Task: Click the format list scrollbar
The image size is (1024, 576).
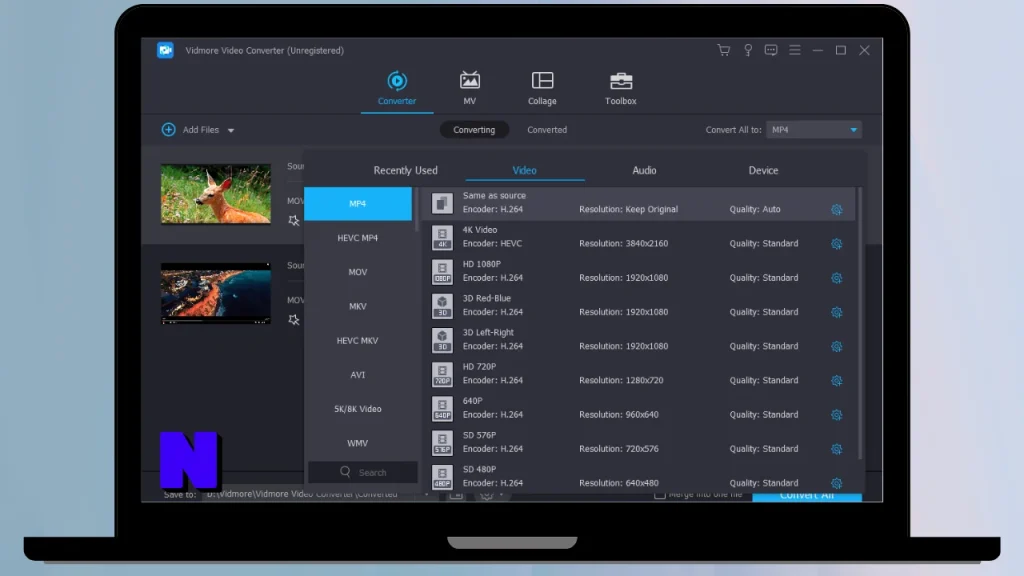Action: click(x=417, y=209)
